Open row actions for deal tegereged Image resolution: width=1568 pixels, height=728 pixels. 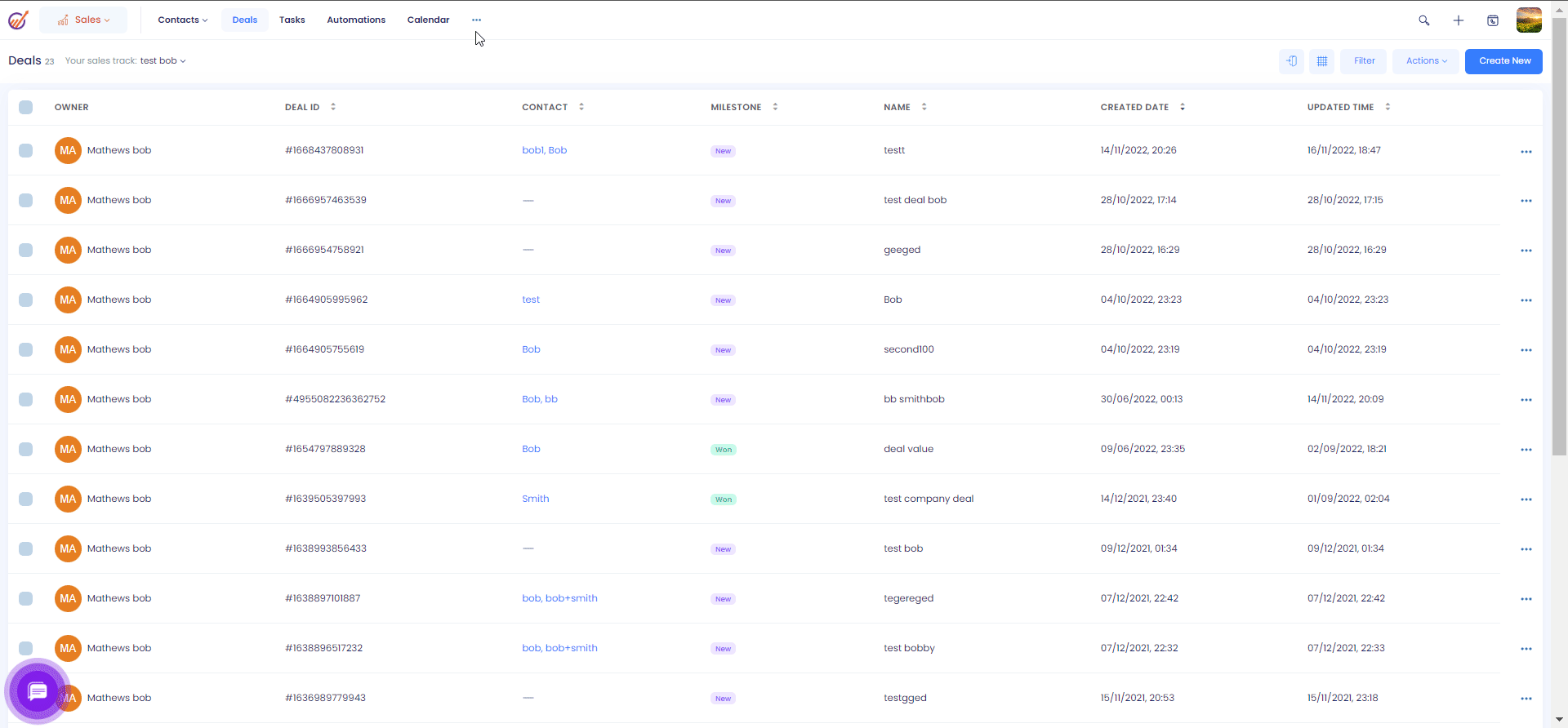point(1526,599)
